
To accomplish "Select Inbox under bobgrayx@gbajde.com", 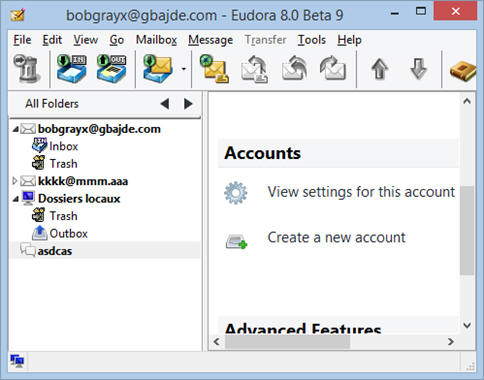I will pos(63,146).
